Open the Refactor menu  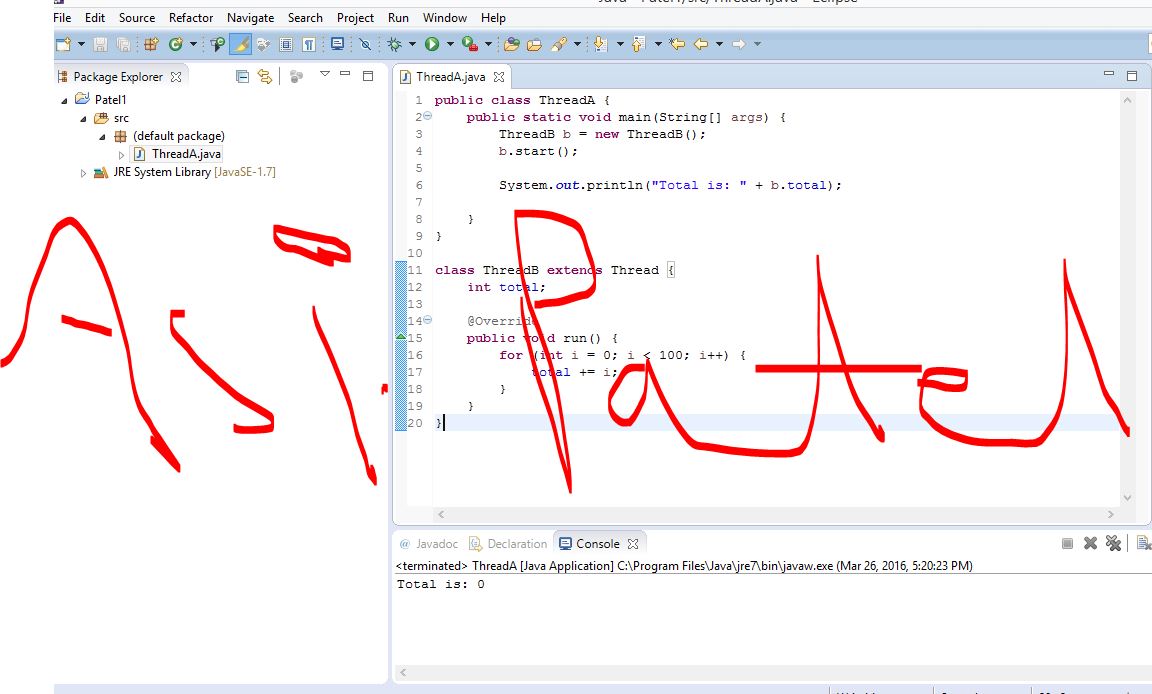point(190,18)
